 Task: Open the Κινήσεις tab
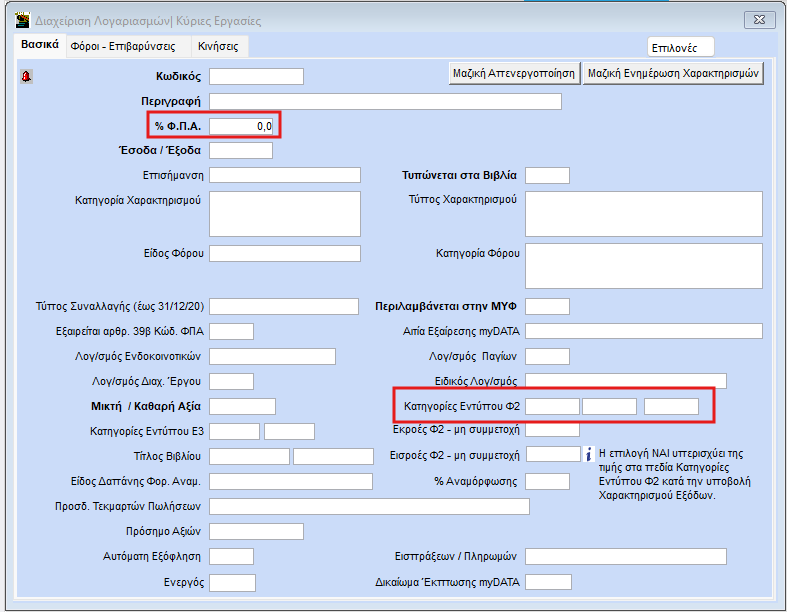(x=220, y=47)
